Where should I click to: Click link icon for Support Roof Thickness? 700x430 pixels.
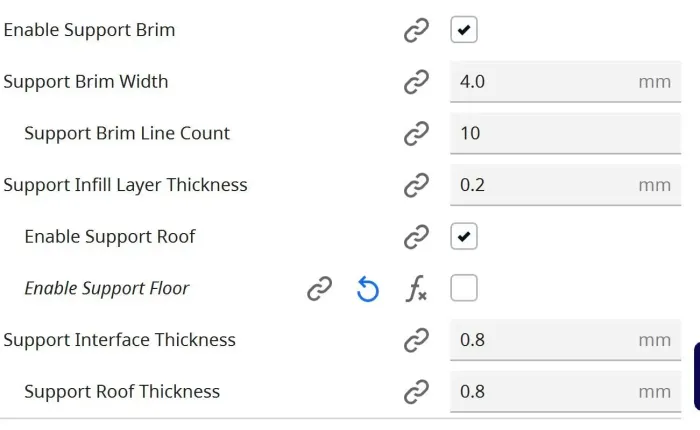[416, 392]
